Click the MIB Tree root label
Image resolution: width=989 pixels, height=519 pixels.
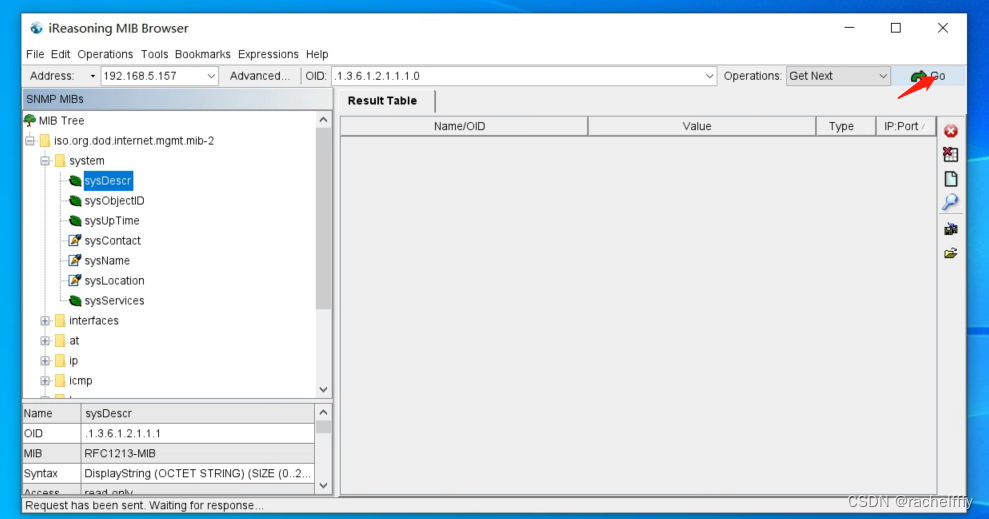click(x=61, y=120)
